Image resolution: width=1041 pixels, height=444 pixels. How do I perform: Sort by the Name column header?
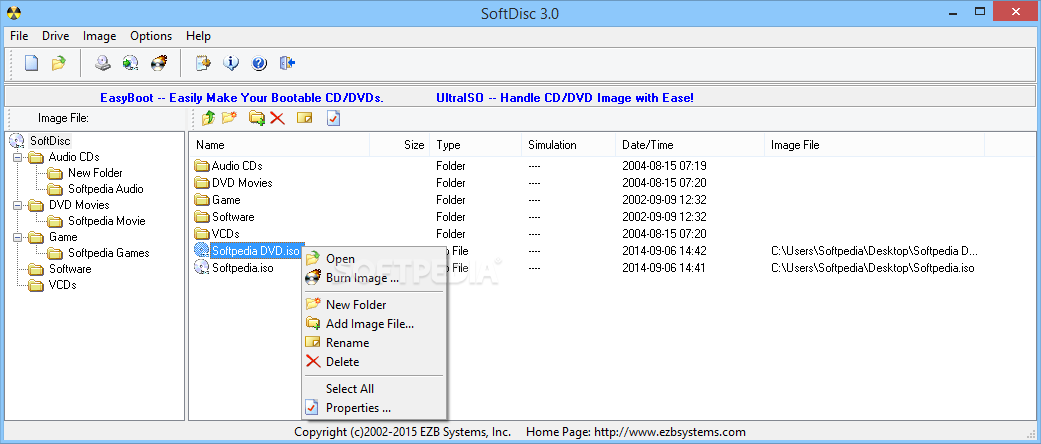280,145
